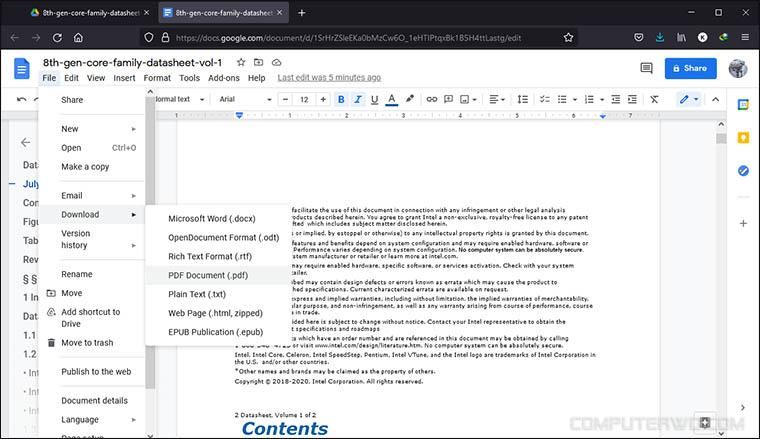Increase font size with plus button
The height and width of the screenshot is (439, 760).
(323, 99)
